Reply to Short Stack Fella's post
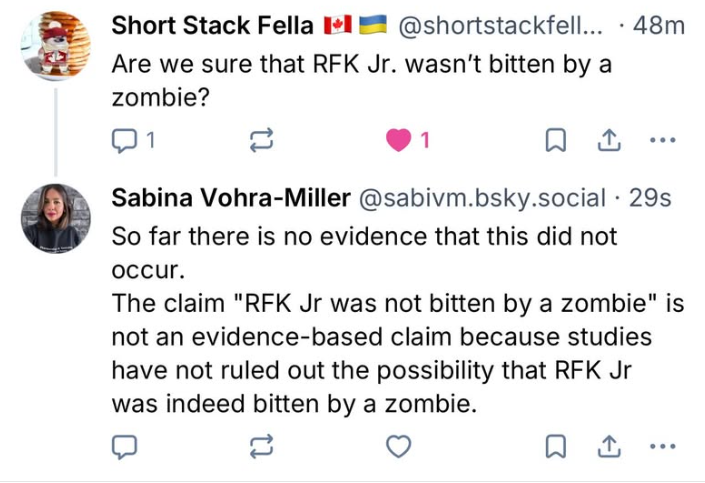Image resolution: width=705 pixels, height=483 pixels. pos(126,143)
